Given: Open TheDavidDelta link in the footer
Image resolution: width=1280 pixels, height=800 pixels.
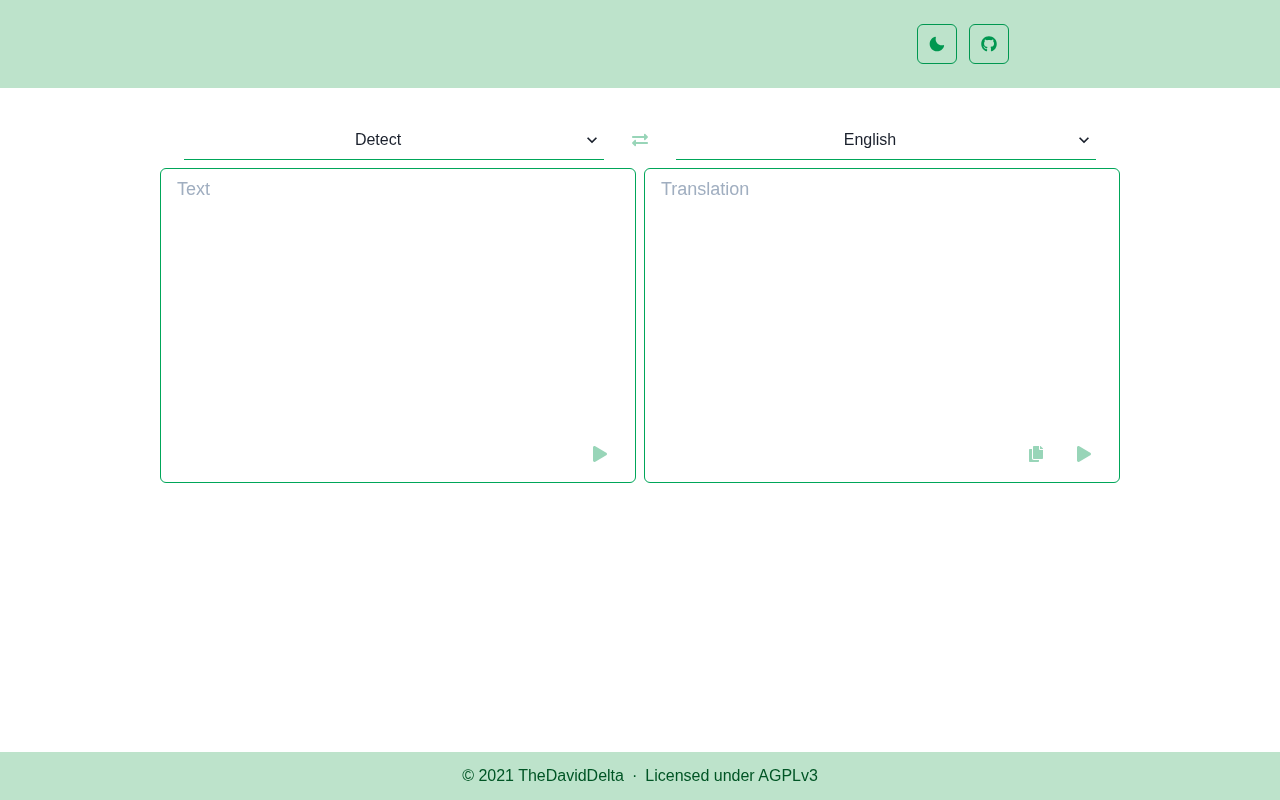Looking at the screenshot, I should [x=571, y=776].
